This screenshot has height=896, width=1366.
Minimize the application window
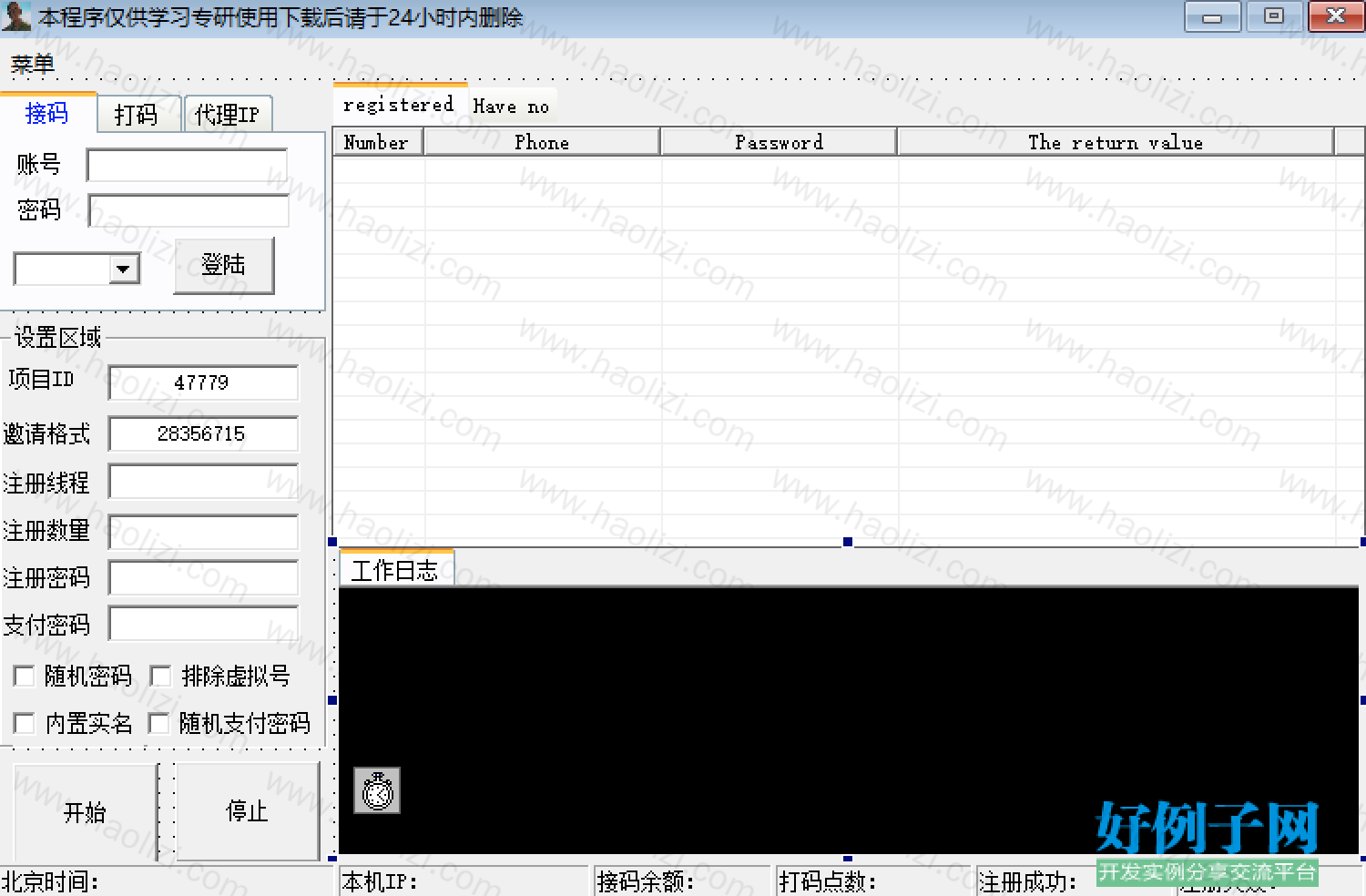click(1212, 17)
